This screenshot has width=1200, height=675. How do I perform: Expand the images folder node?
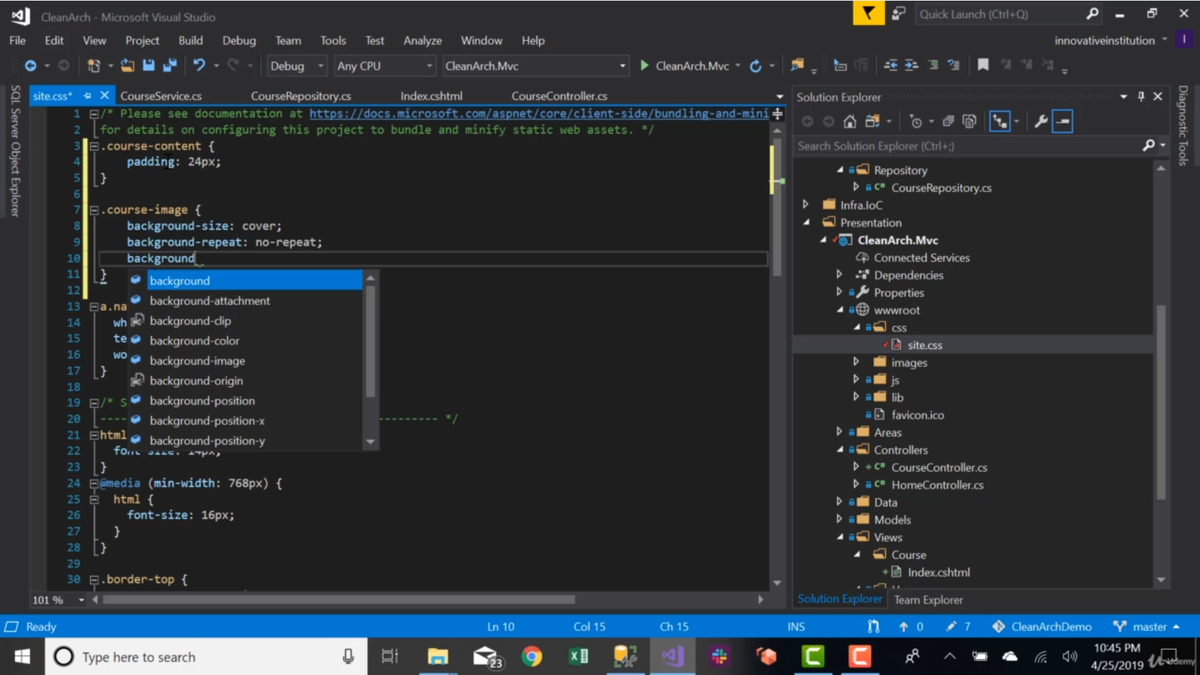coord(856,362)
